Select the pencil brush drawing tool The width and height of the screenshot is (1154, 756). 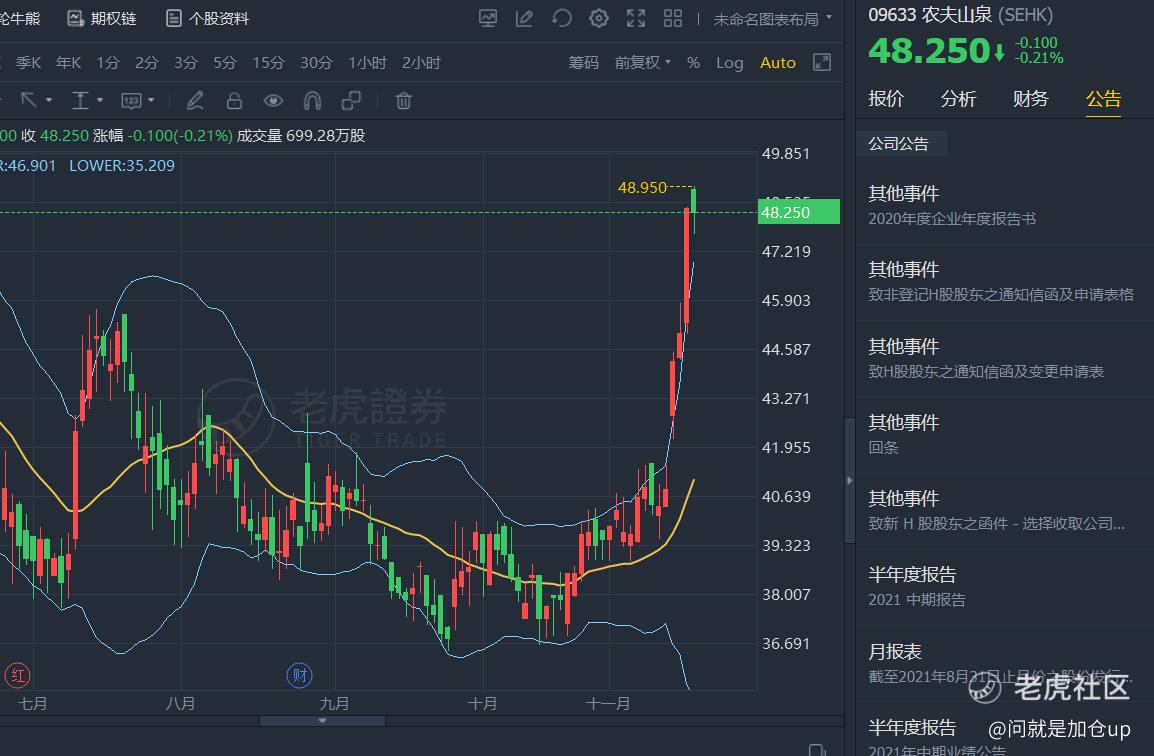click(x=195, y=101)
